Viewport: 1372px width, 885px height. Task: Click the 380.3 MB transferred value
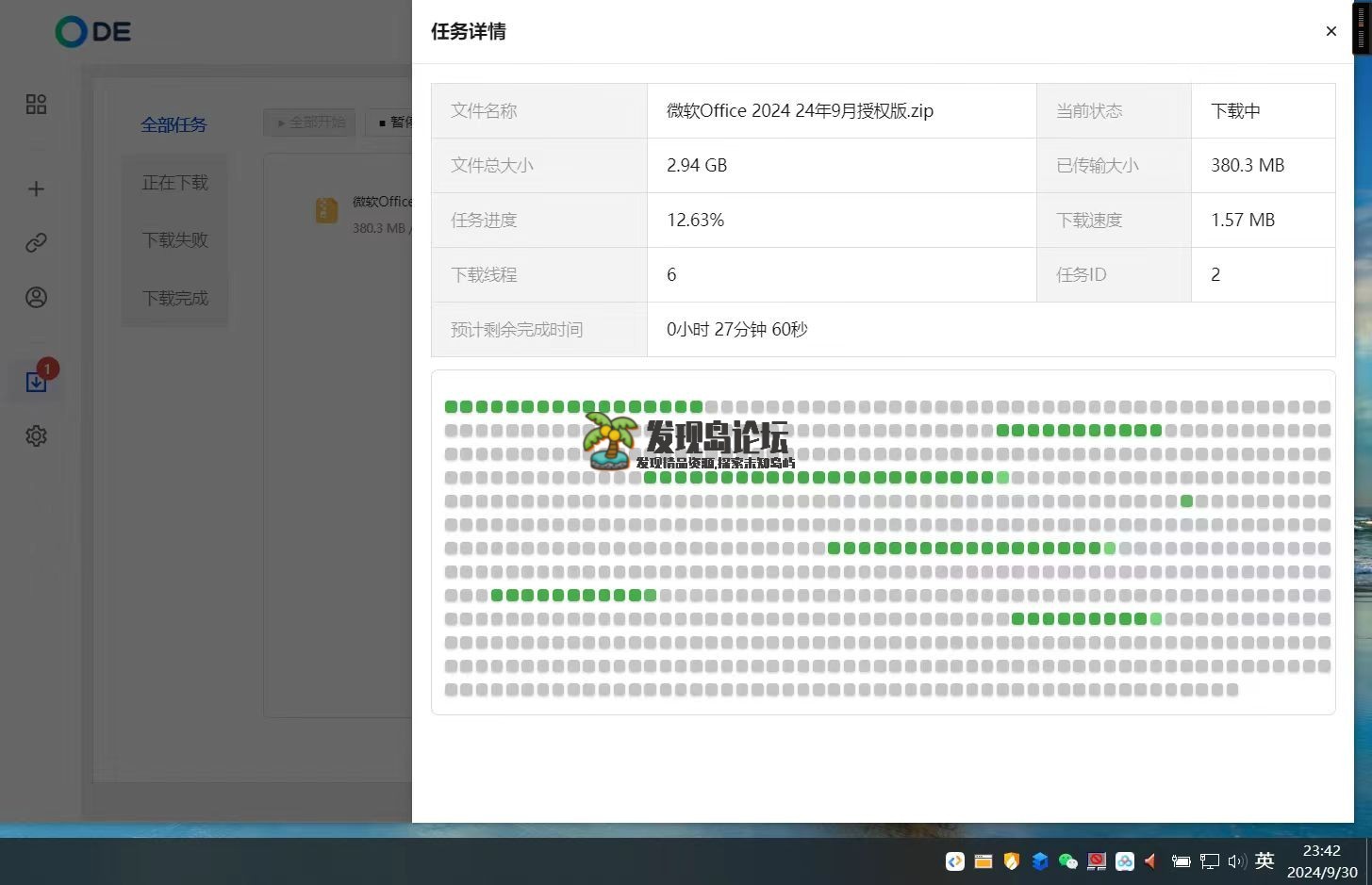coord(1248,165)
